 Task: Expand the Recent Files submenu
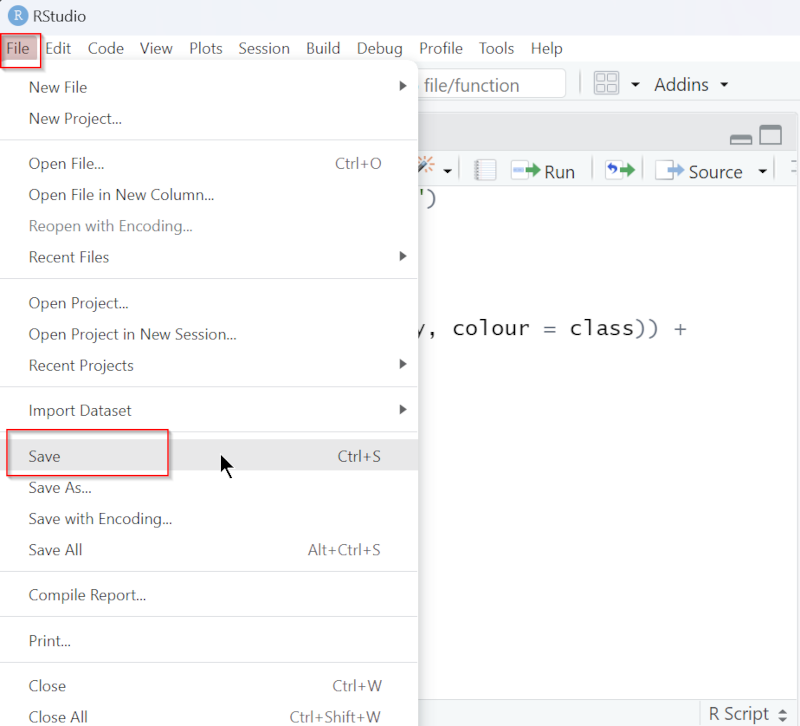pos(402,257)
